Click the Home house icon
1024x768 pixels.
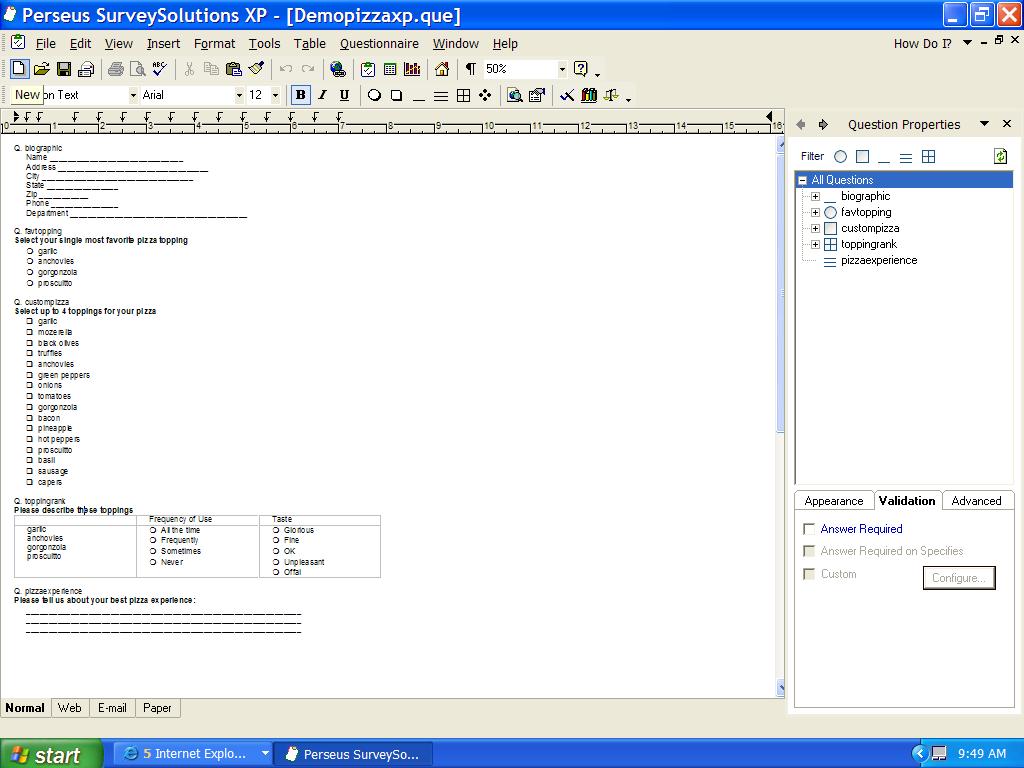click(x=442, y=69)
